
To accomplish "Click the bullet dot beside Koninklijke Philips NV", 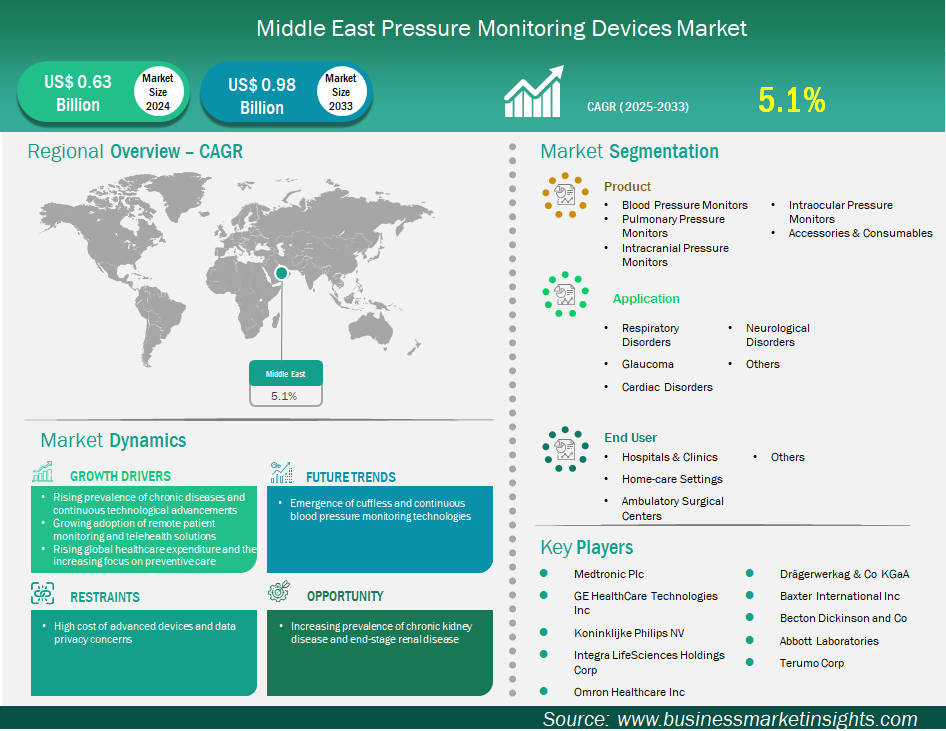I will pos(544,632).
